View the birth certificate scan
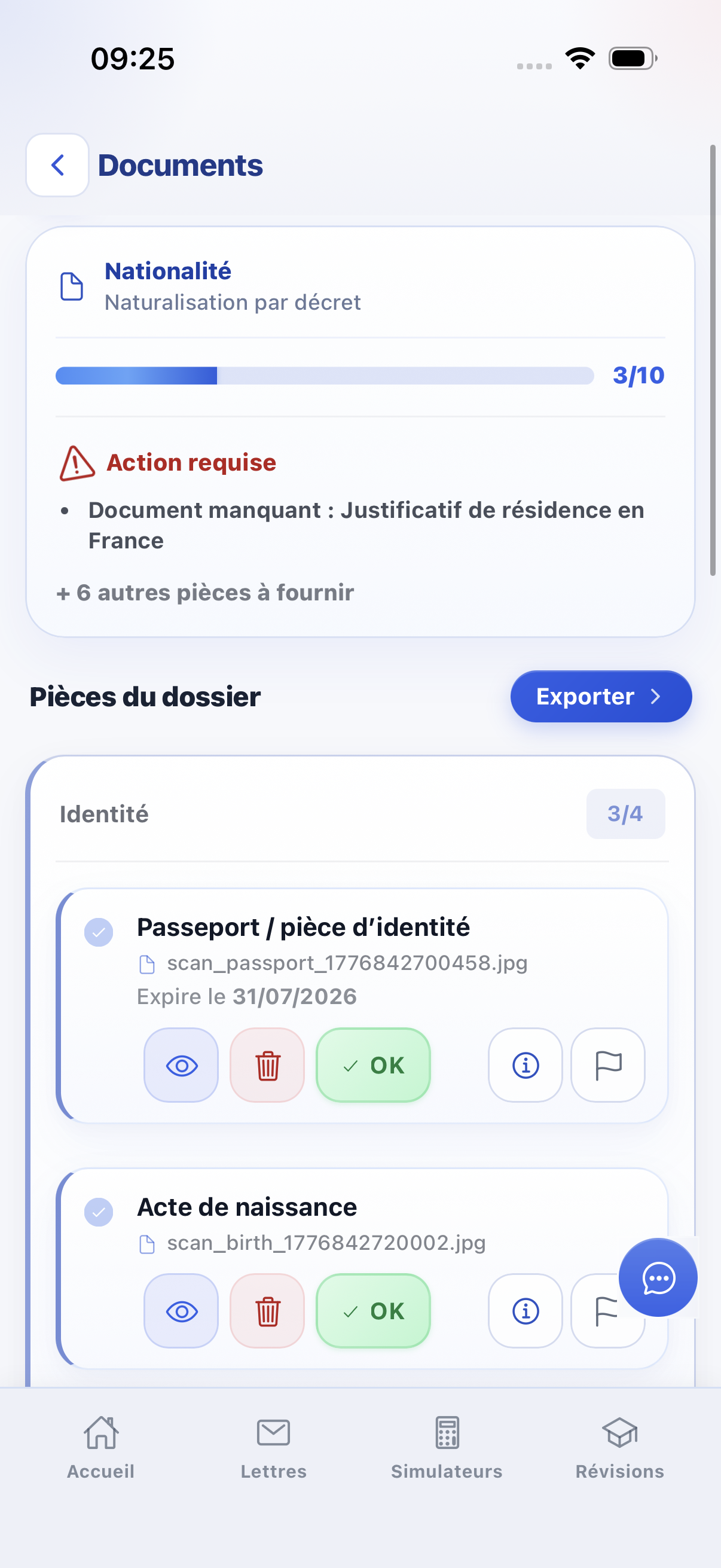The width and height of the screenshot is (721, 1568). pos(181,1310)
